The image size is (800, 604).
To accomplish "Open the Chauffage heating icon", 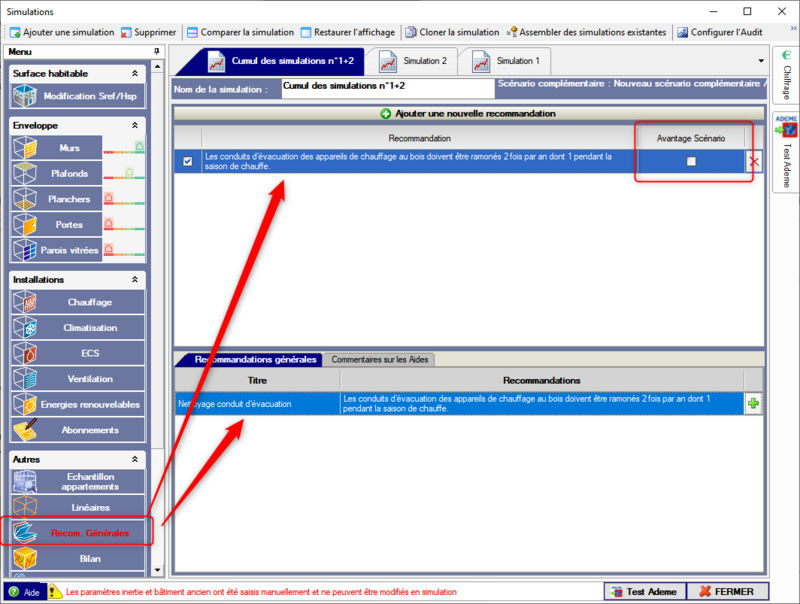I will 25,302.
